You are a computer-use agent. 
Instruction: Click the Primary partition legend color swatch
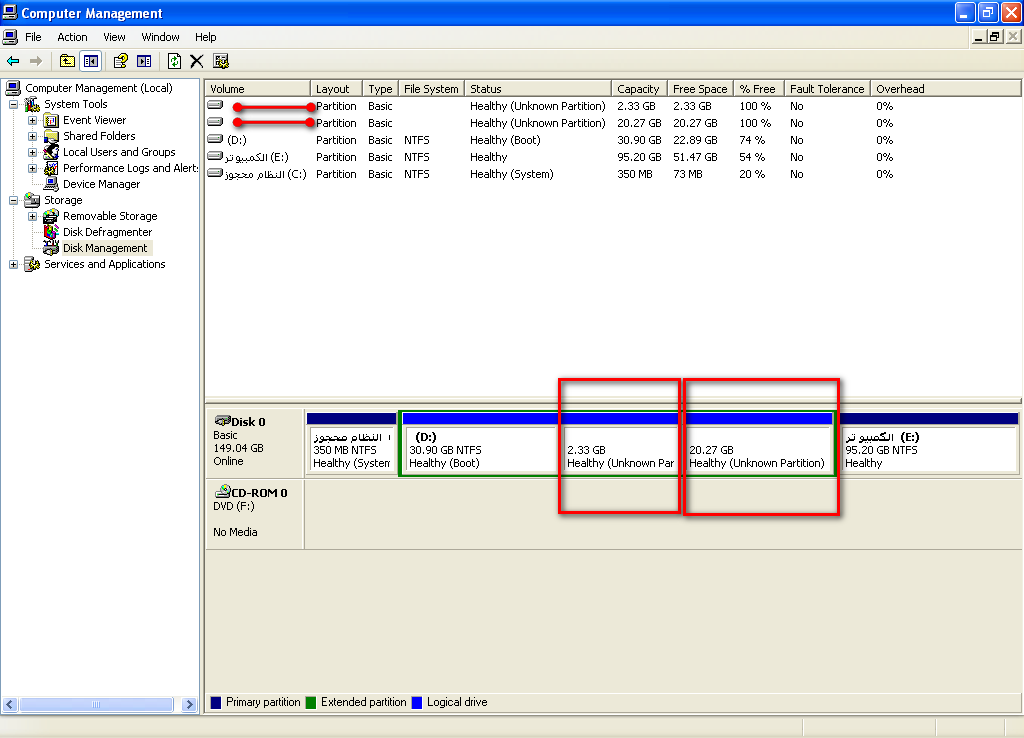tap(216, 703)
